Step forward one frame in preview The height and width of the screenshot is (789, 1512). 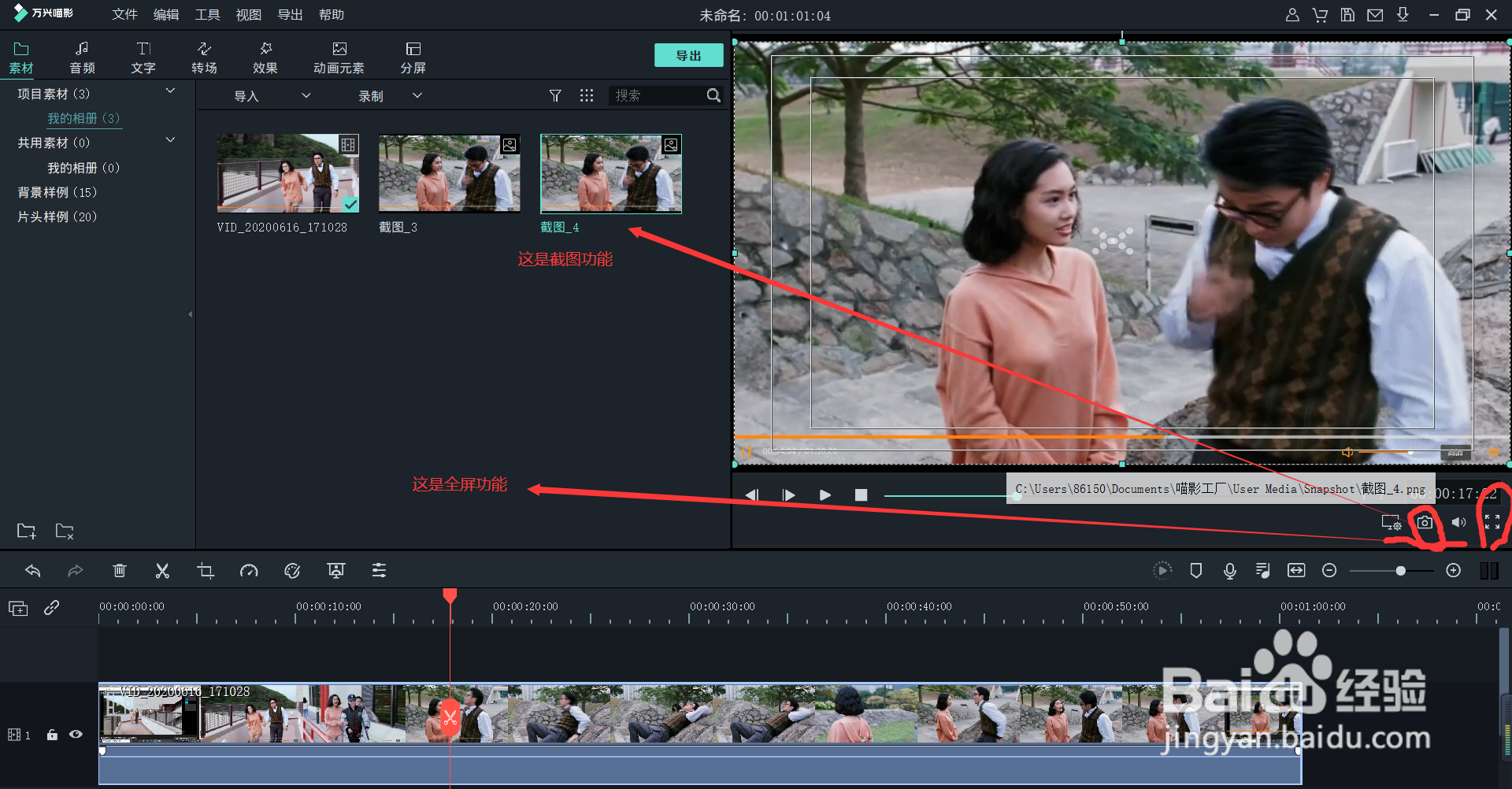click(788, 495)
